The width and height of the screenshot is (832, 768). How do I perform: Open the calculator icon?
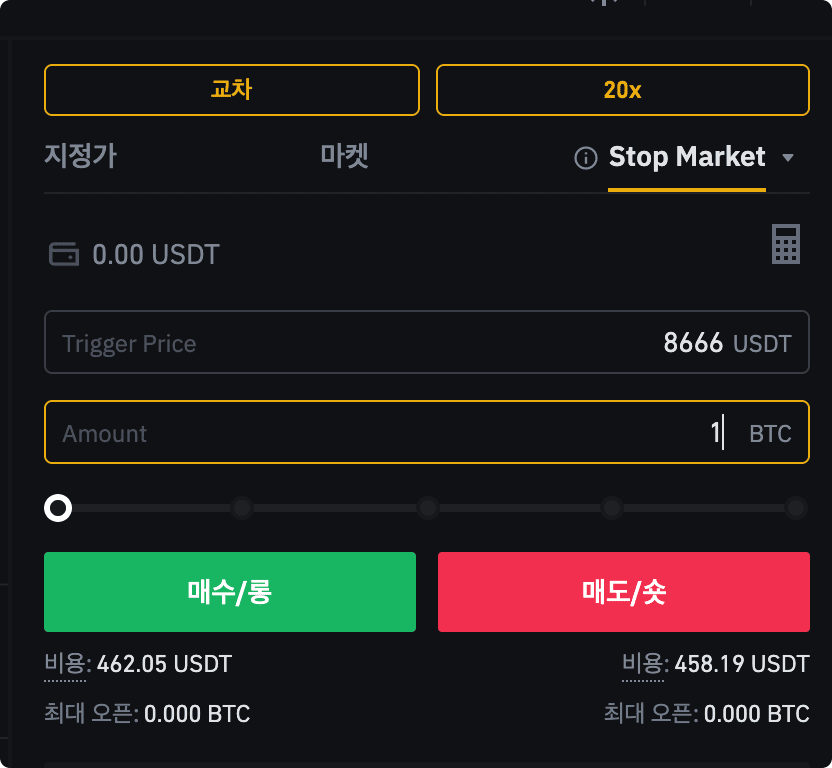[x=785, y=244]
